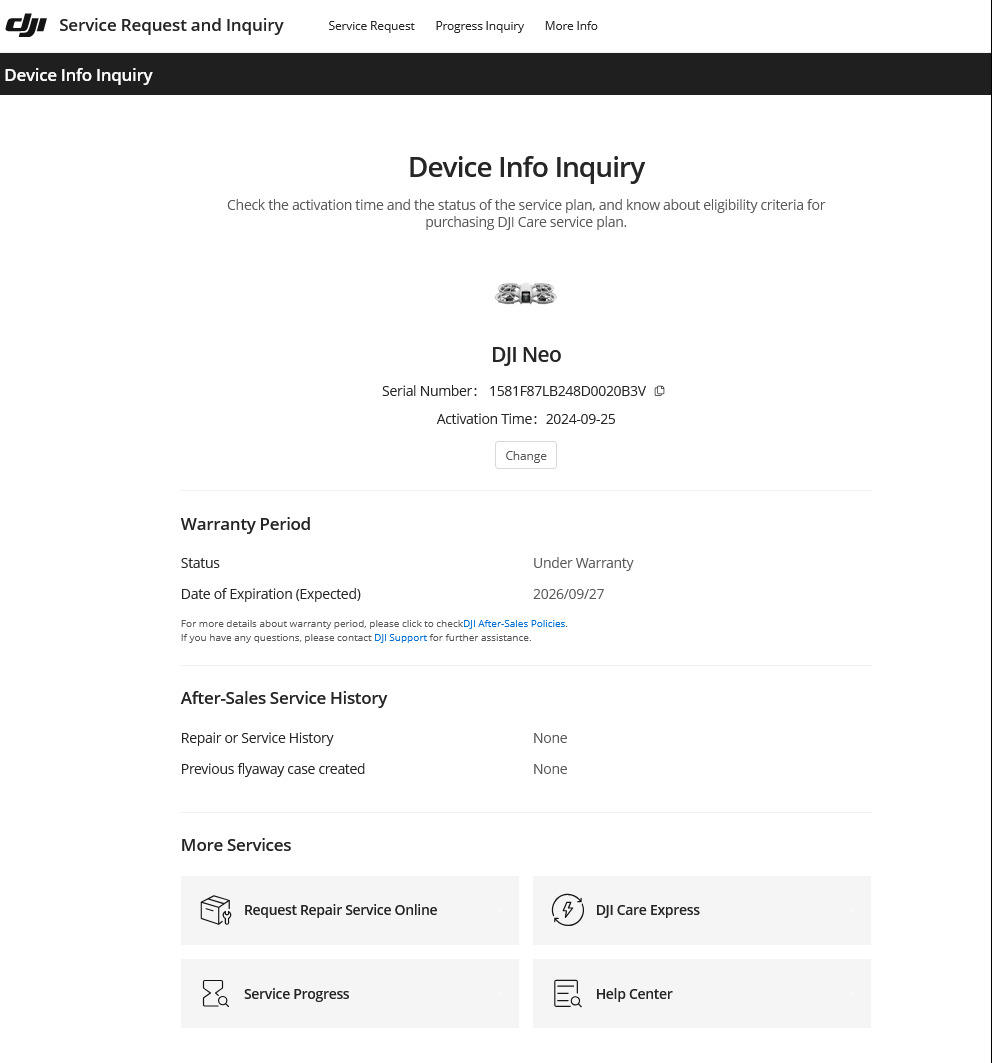Open the Service Request menu
The height and width of the screenshot is (1063, 992).
372,26
